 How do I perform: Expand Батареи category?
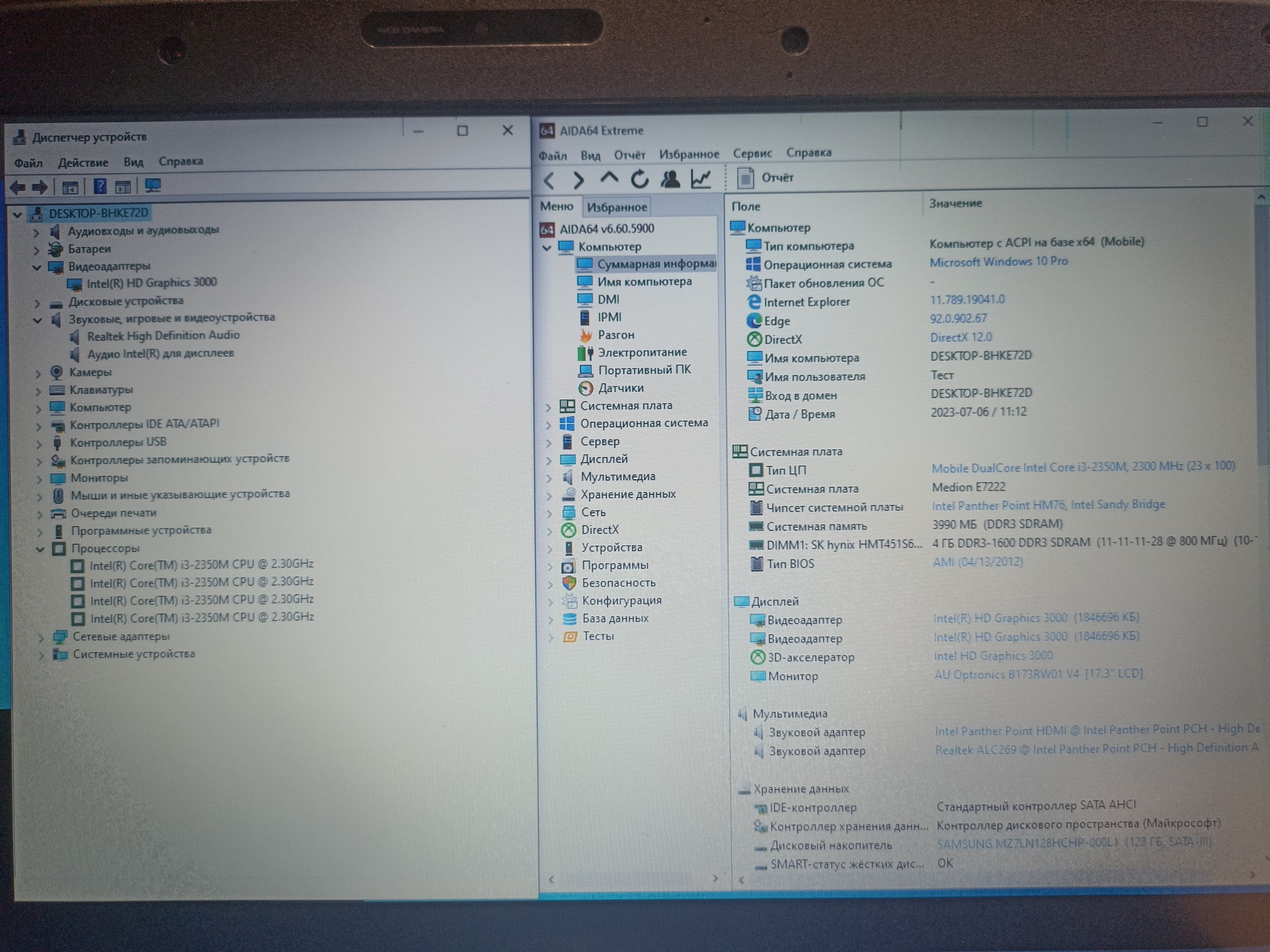tap(37, 251)
